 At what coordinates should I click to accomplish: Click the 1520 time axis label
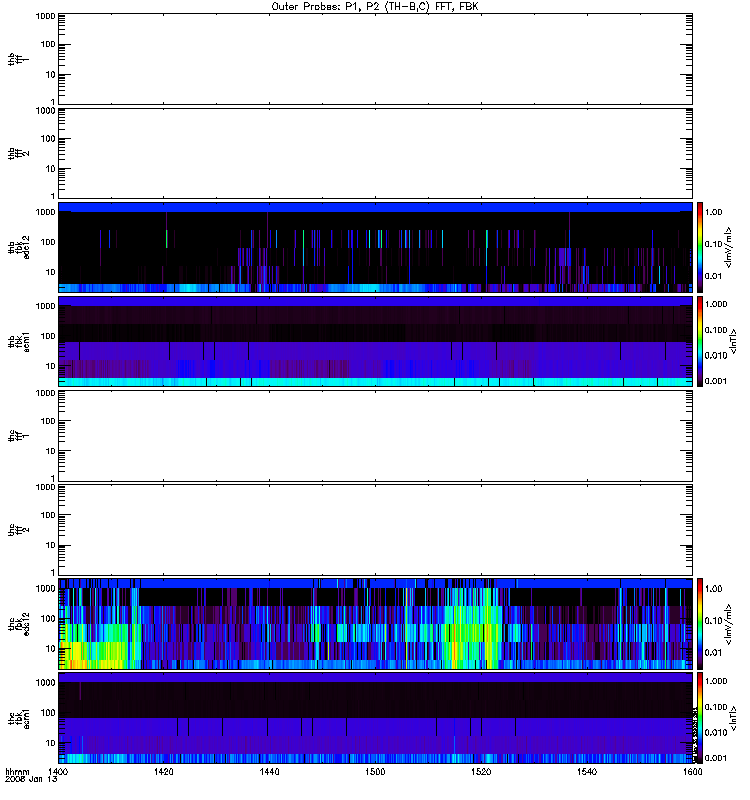tap(481, 771)
